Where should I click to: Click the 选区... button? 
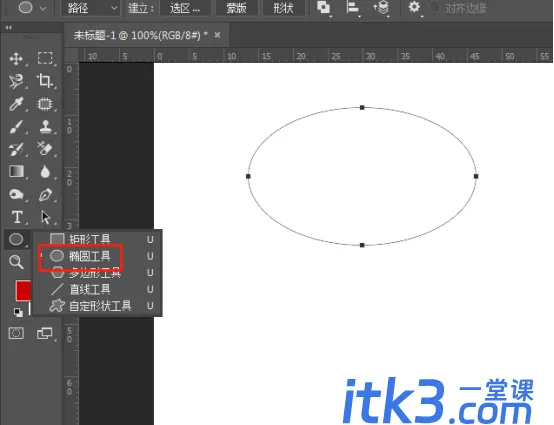click(185, 8)
